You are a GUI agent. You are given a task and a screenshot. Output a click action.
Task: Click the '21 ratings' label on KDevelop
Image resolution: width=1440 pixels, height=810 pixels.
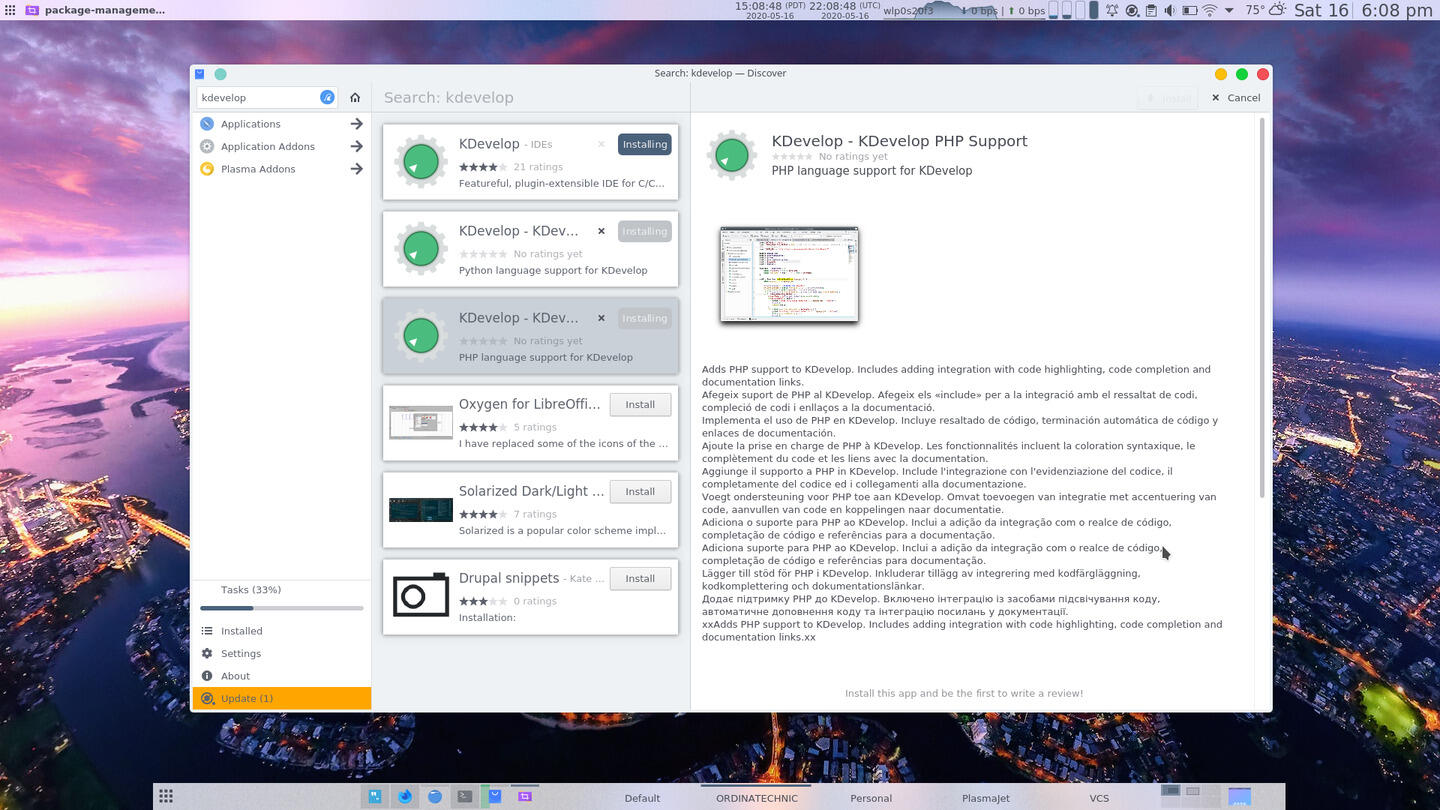pyautogui.click(x=538, y=167)
